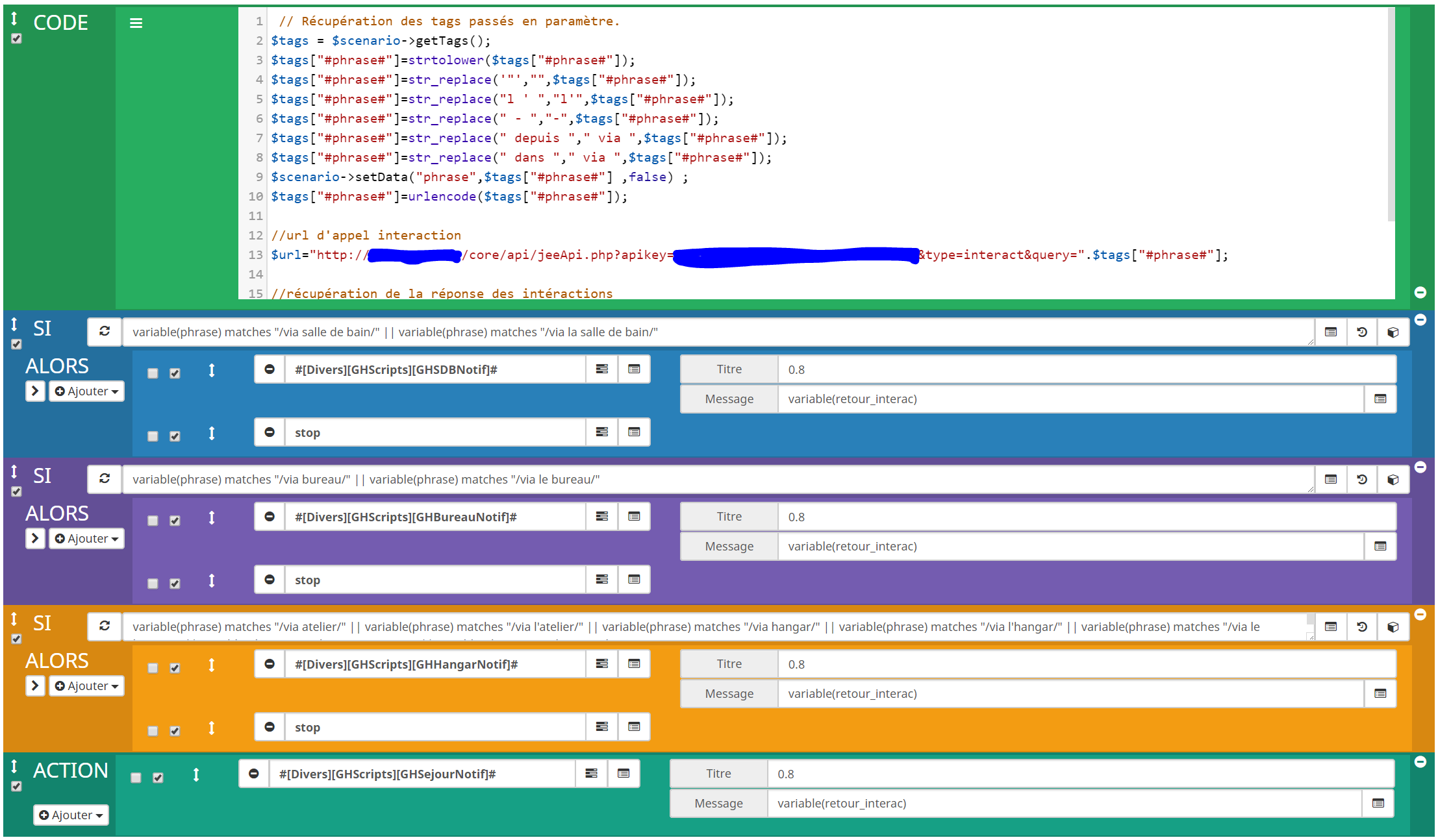Remove the GHSejourNotif action with its minus button
This screenshot has height=840, width=1438.
pyautogui.click(x=254, y=774)
